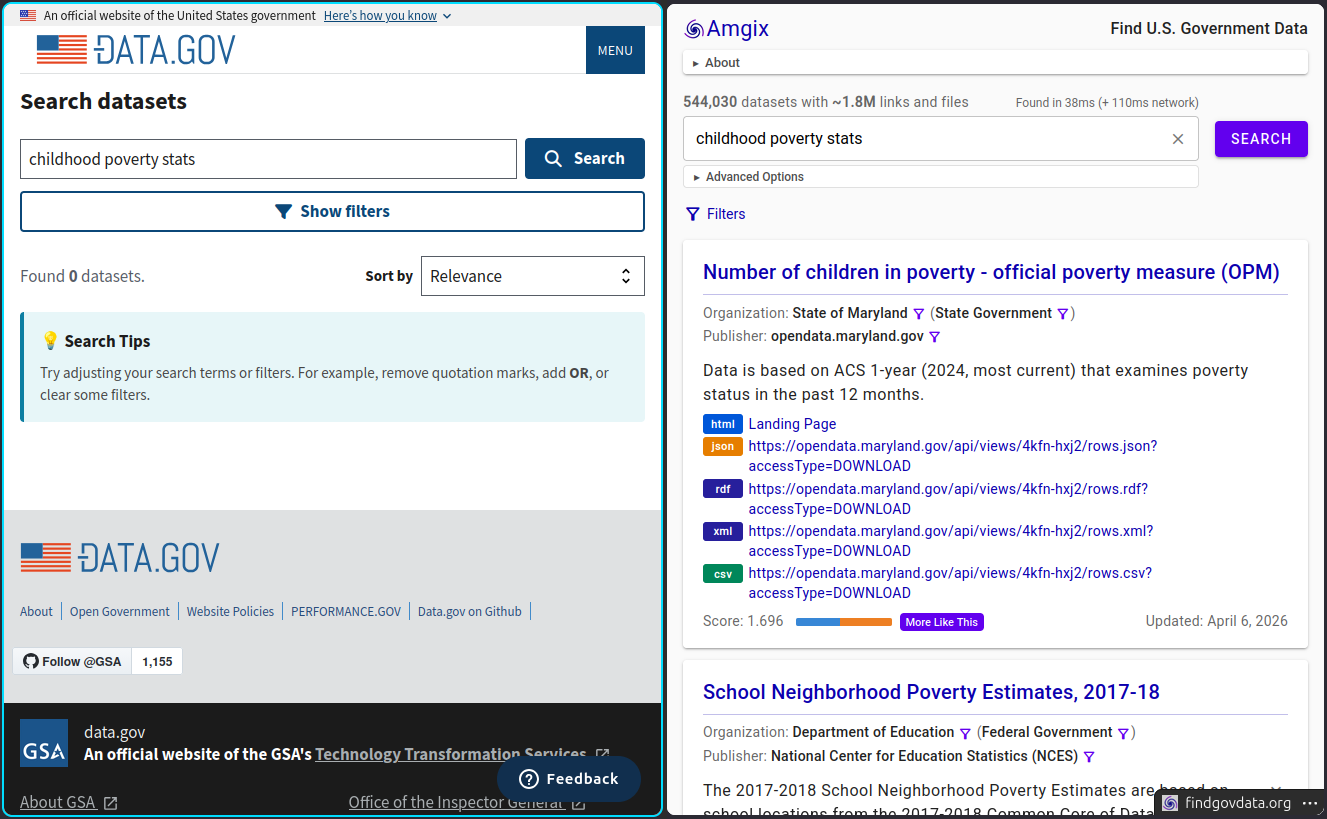Image resolution: width=1327 pixels, height=819 pixels.
Task: Click the score bar next to Score 1.696
Action: pyautogui.click(x=843, y=622)
